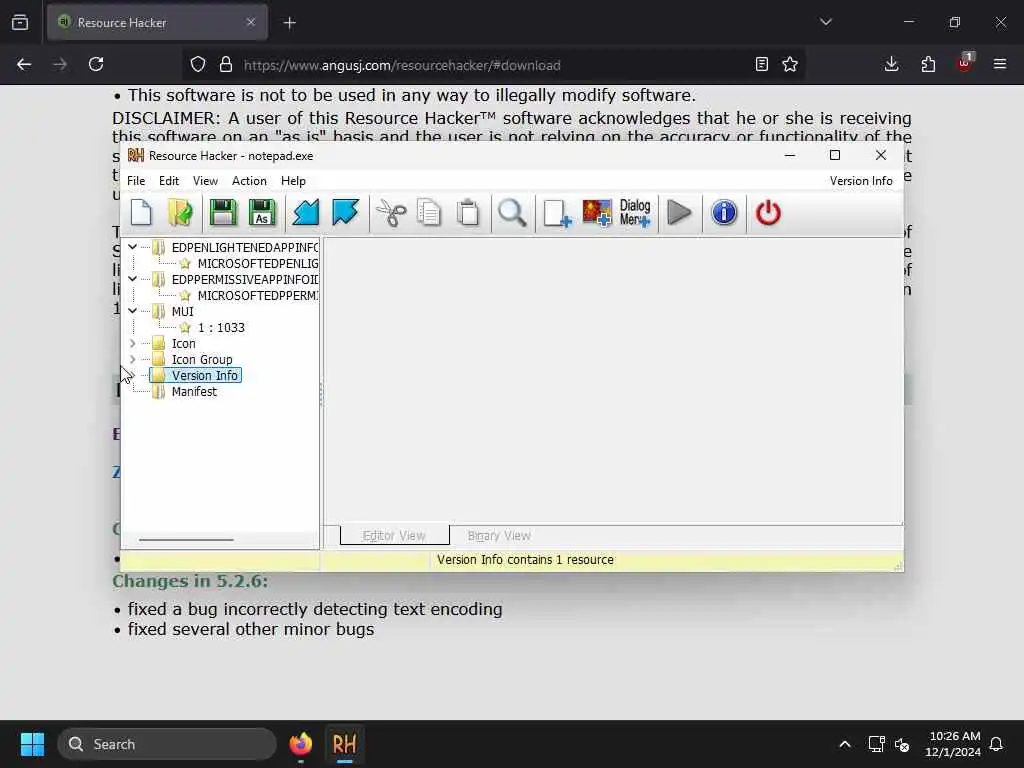Select the MICROSOFTEDPENLIG resource item
The height and width of the screenshot is (768, 1024).
pyautogui.click(x=258, y=263)
